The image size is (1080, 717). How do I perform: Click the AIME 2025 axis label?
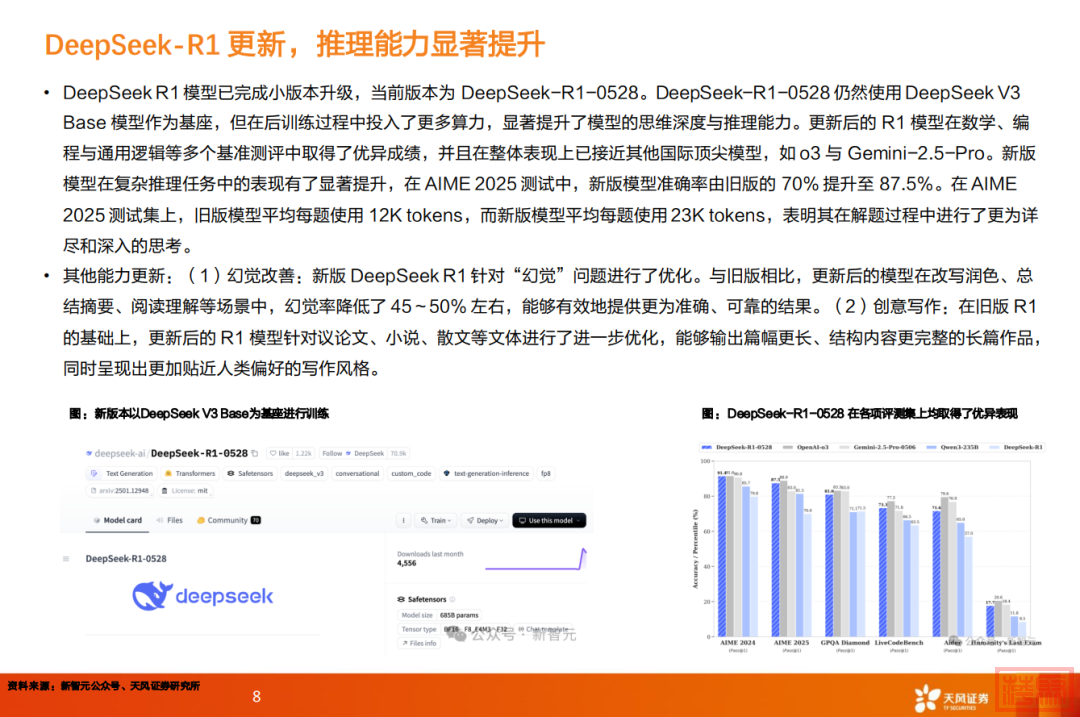tap(791, 643)
